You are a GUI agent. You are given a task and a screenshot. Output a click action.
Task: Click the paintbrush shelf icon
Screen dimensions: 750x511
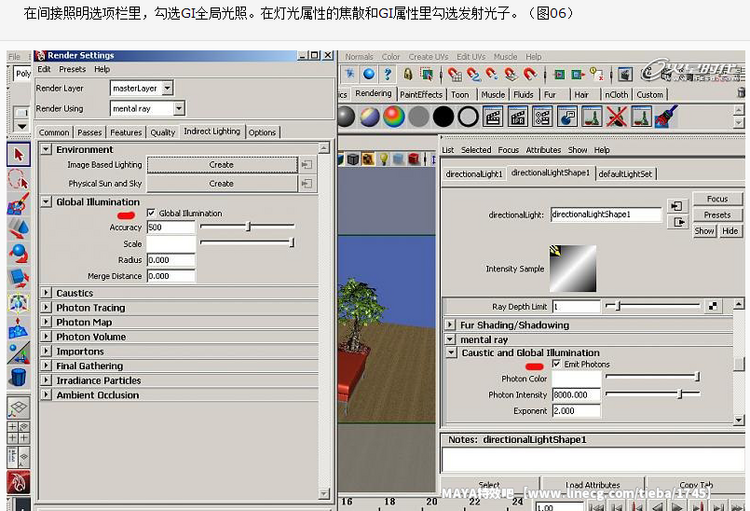pyautogui.click(x=666, y=116)
